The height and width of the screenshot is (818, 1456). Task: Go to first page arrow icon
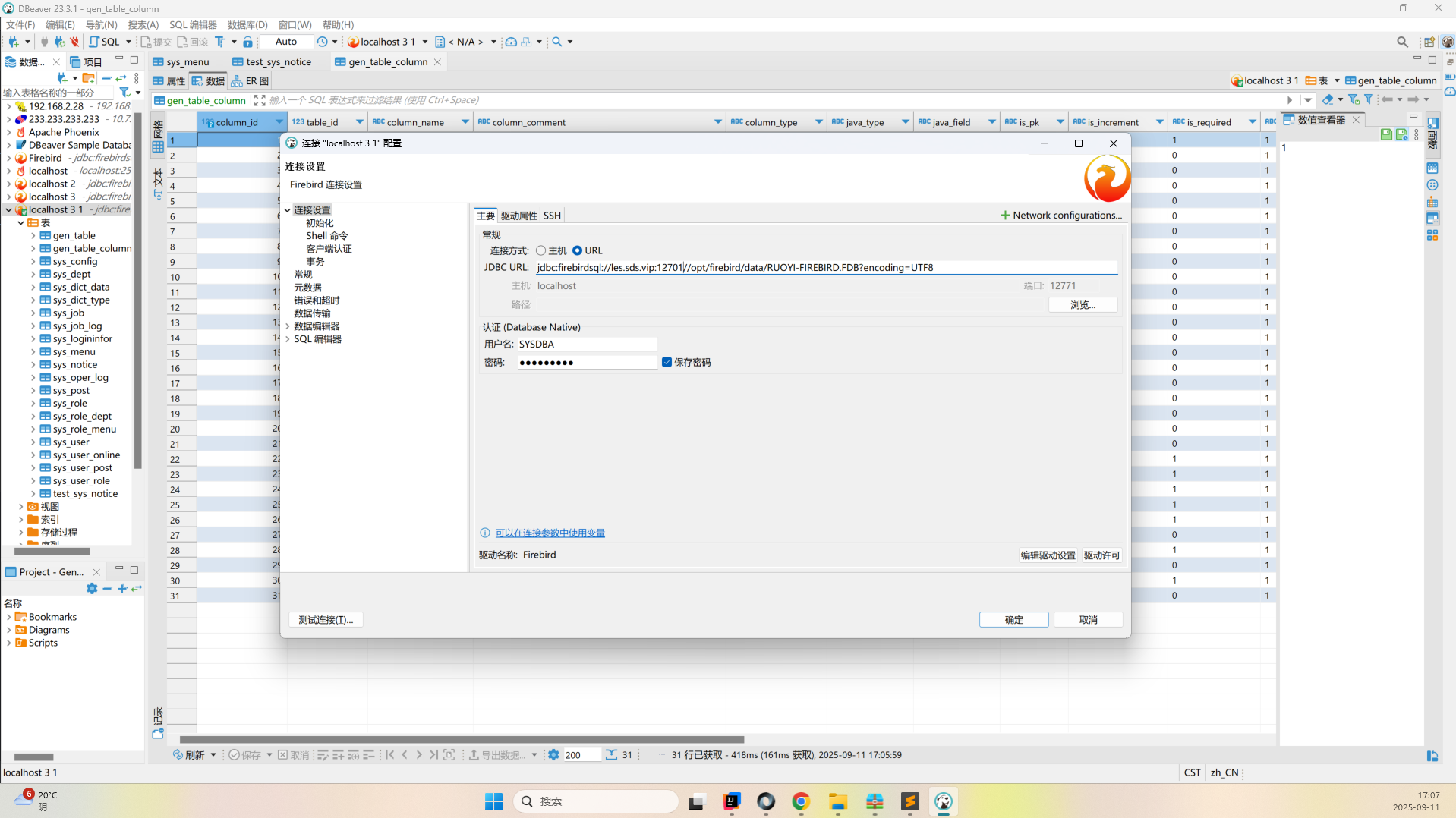click(x=390, y=755)
